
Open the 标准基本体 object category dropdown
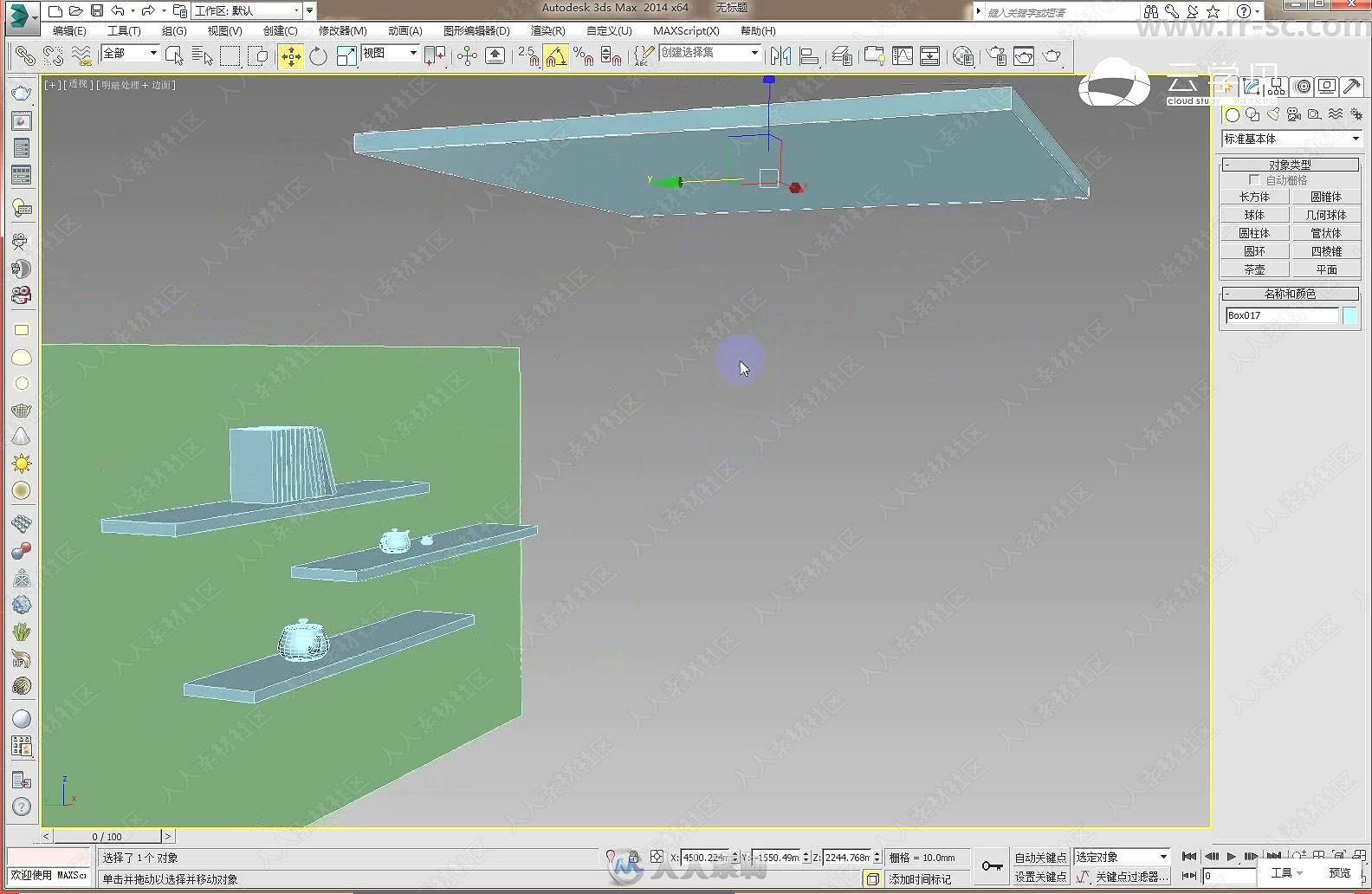pos(1291,139)
